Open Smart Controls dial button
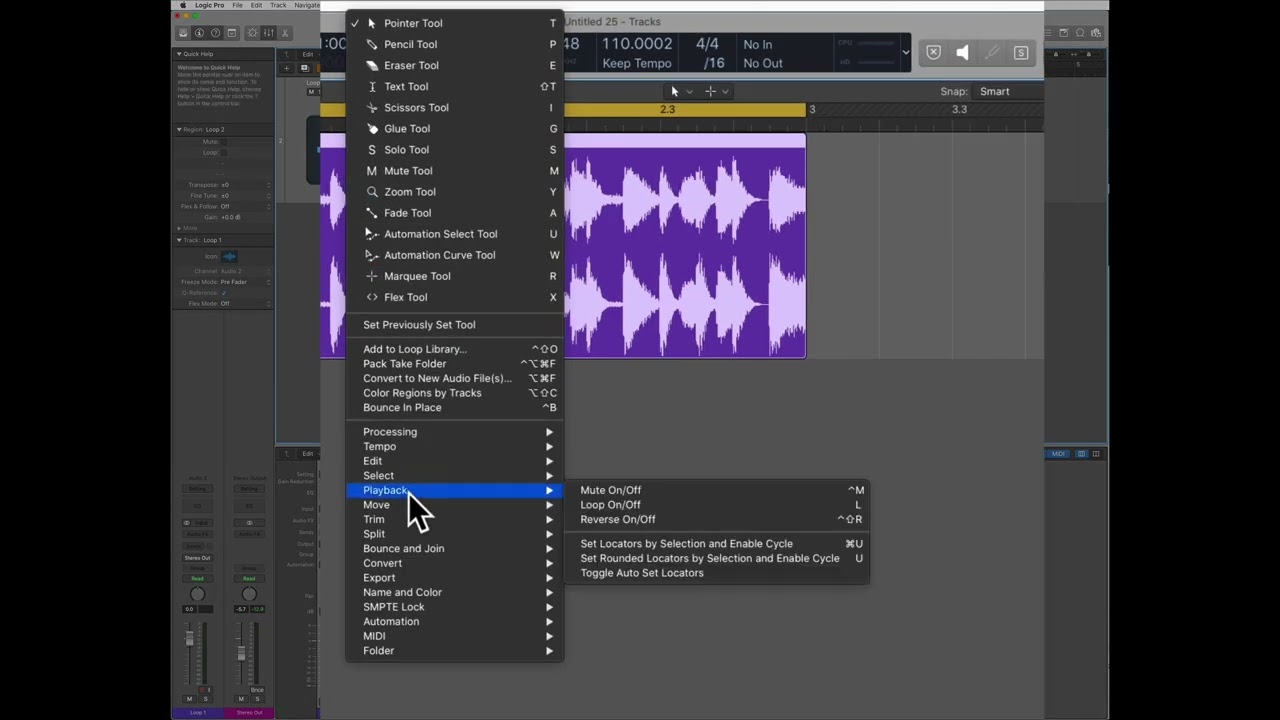 (x=252, y=33)
